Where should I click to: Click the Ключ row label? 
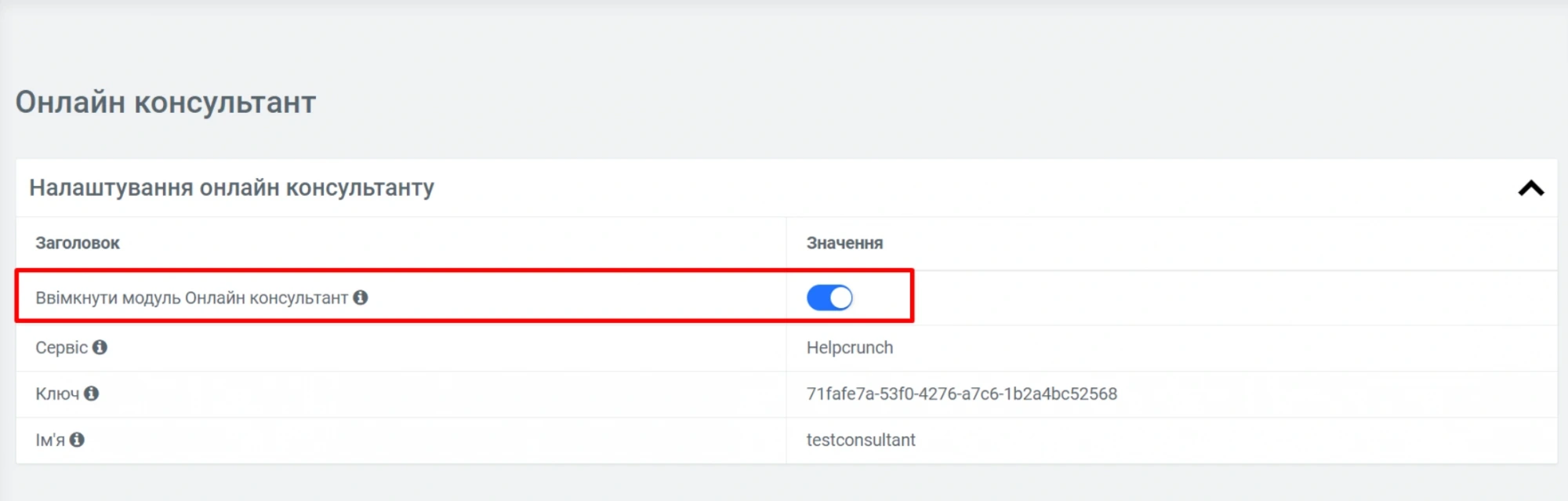57,394
